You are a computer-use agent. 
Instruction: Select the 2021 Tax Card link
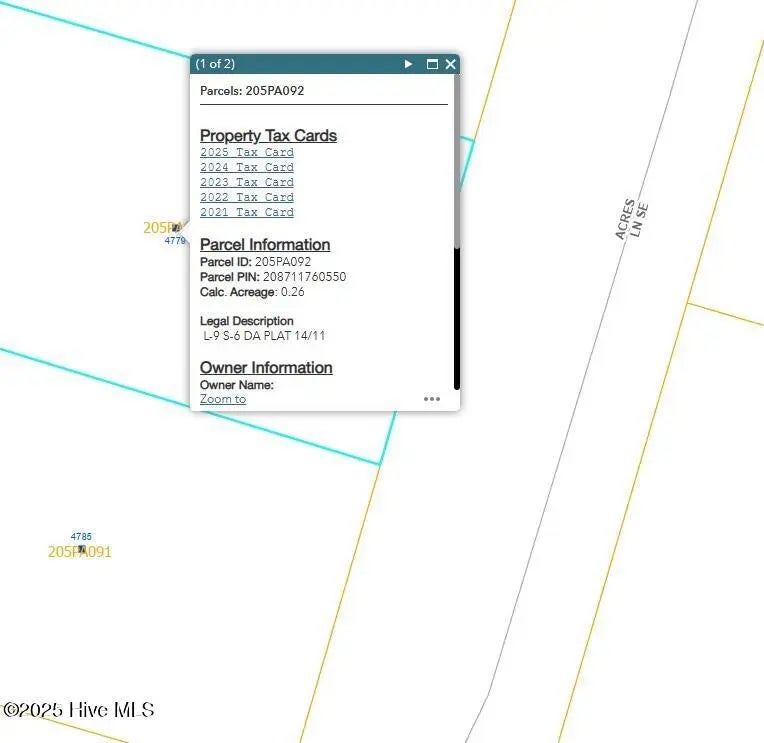(x=246, y=212)
